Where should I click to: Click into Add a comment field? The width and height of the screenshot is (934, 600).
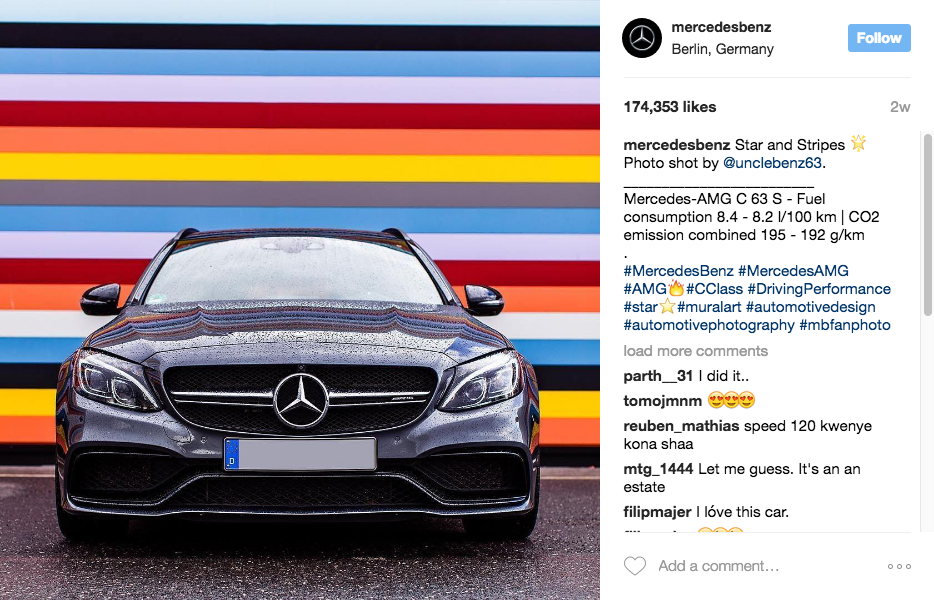click(x=768, y=566)
